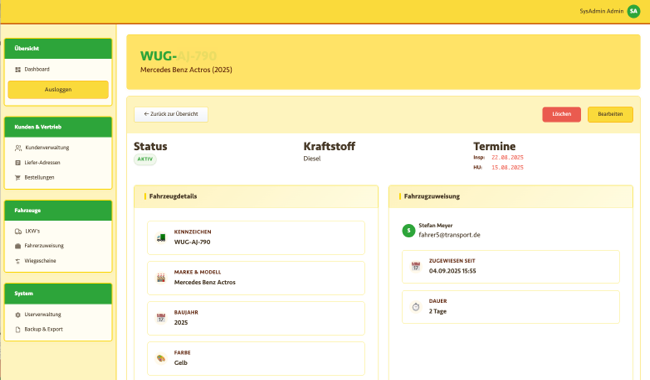Click the Termine heading

pos(495,146)
